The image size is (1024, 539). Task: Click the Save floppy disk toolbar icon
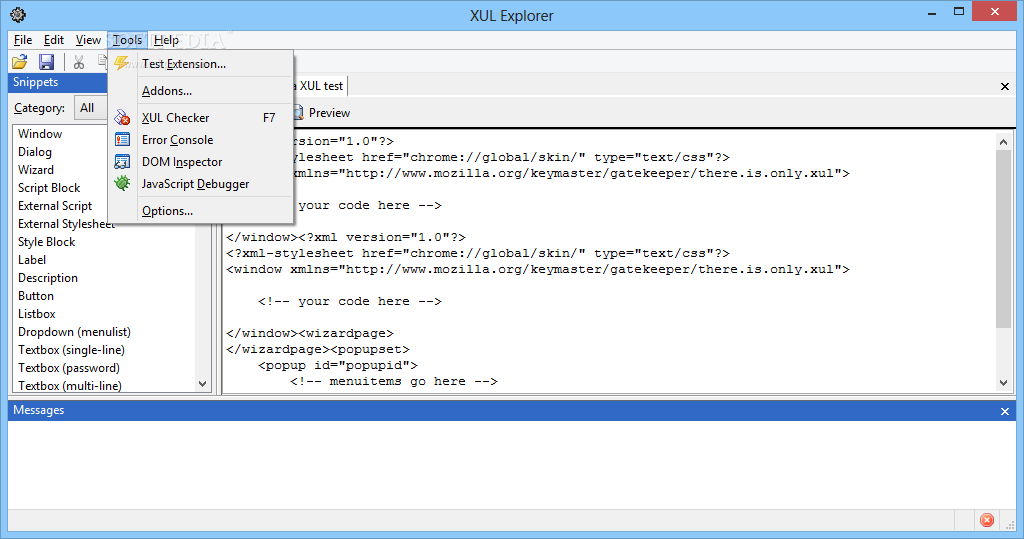46,62
